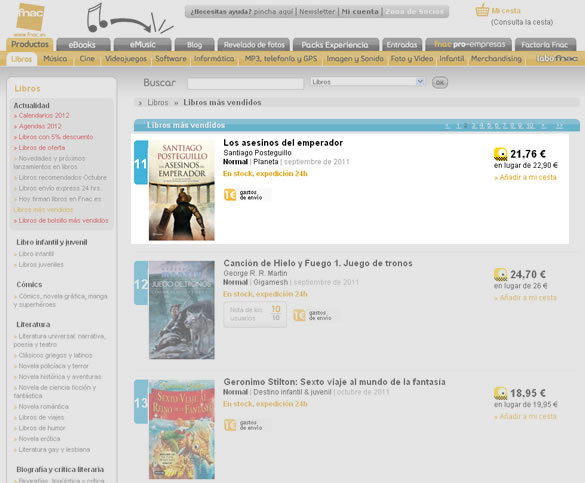Open Sexto viaje al reino de la fantasía cover

click(182, 429)
